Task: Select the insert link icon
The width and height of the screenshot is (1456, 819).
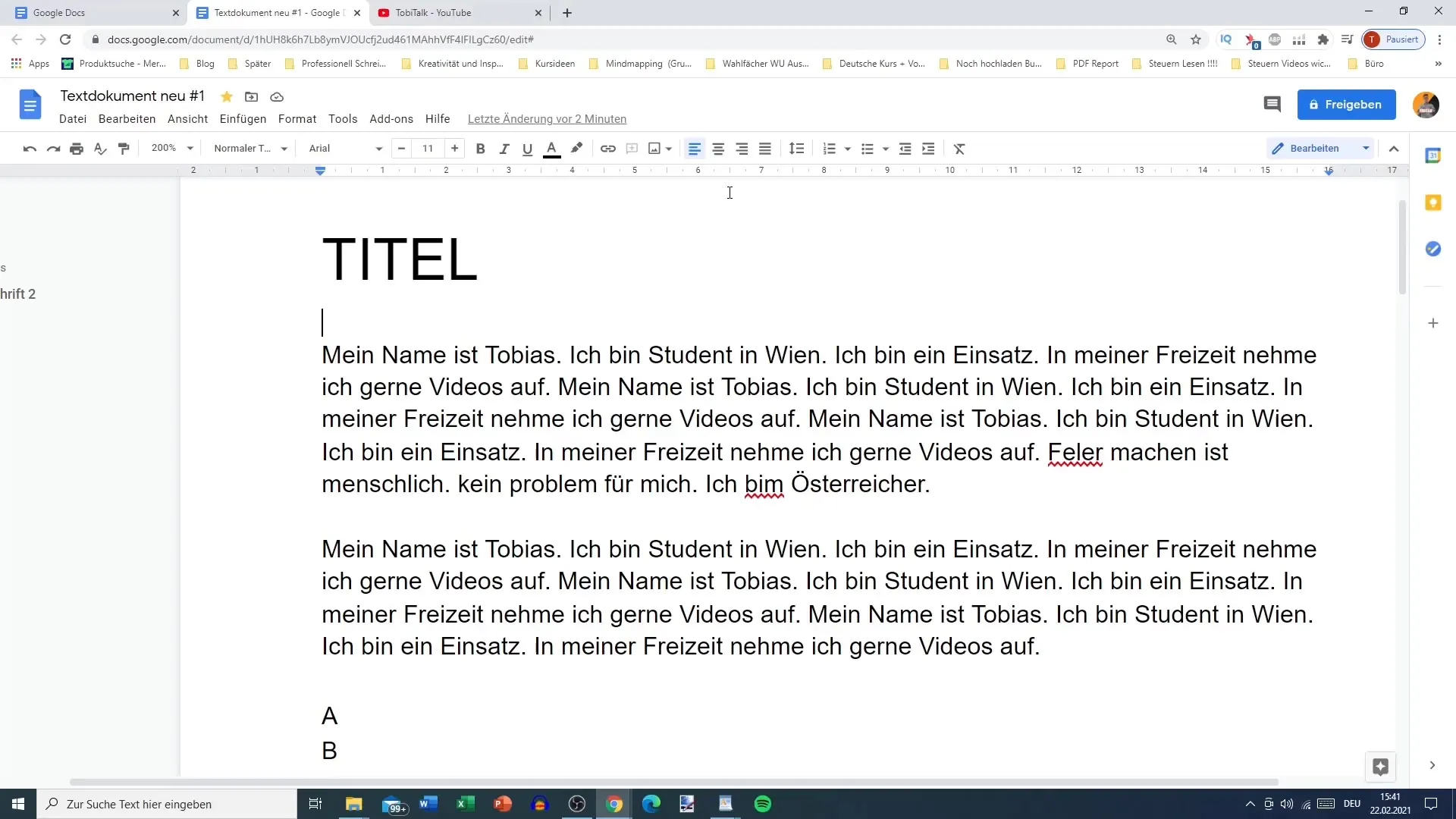Action: pyautogui.click(x=608, y=148)
